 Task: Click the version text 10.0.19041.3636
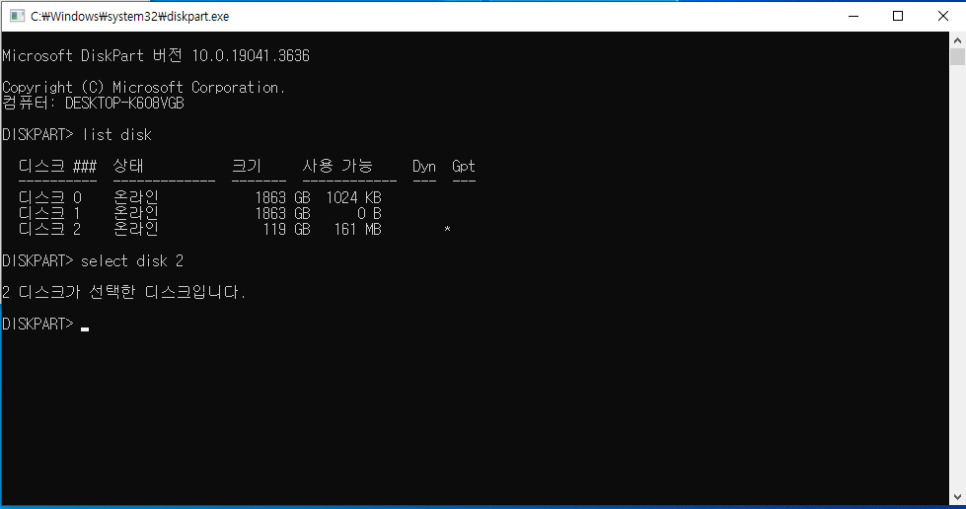click(250, 56)
